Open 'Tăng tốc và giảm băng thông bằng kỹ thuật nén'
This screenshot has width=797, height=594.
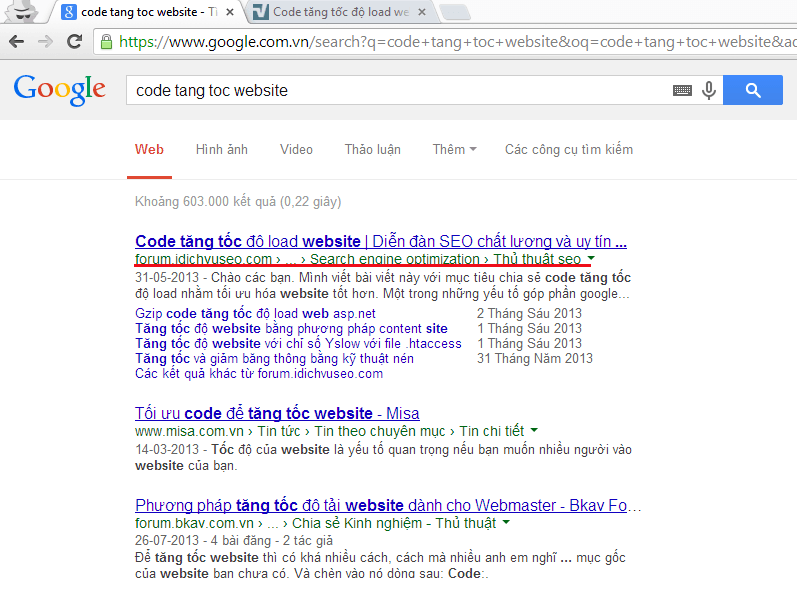tap(274, 359)
